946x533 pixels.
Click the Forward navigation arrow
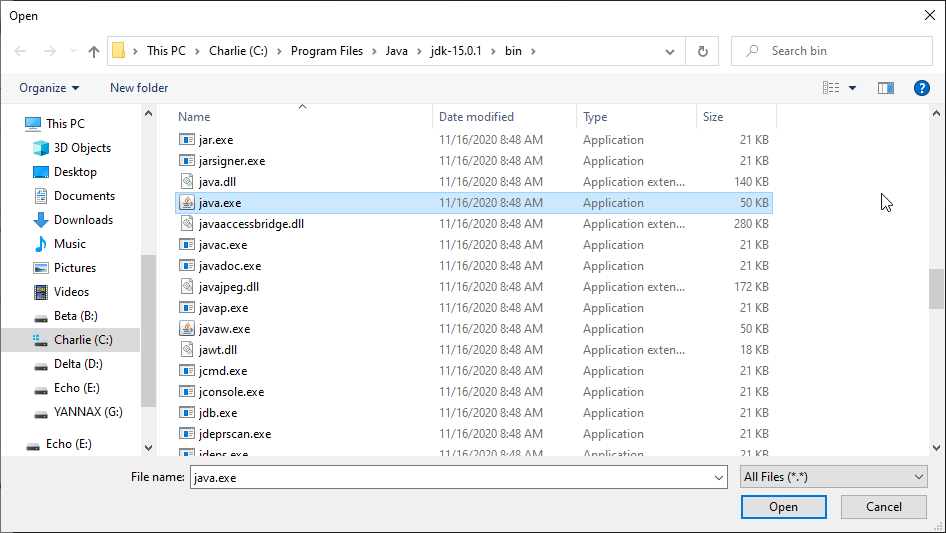[x=49, y=51]
